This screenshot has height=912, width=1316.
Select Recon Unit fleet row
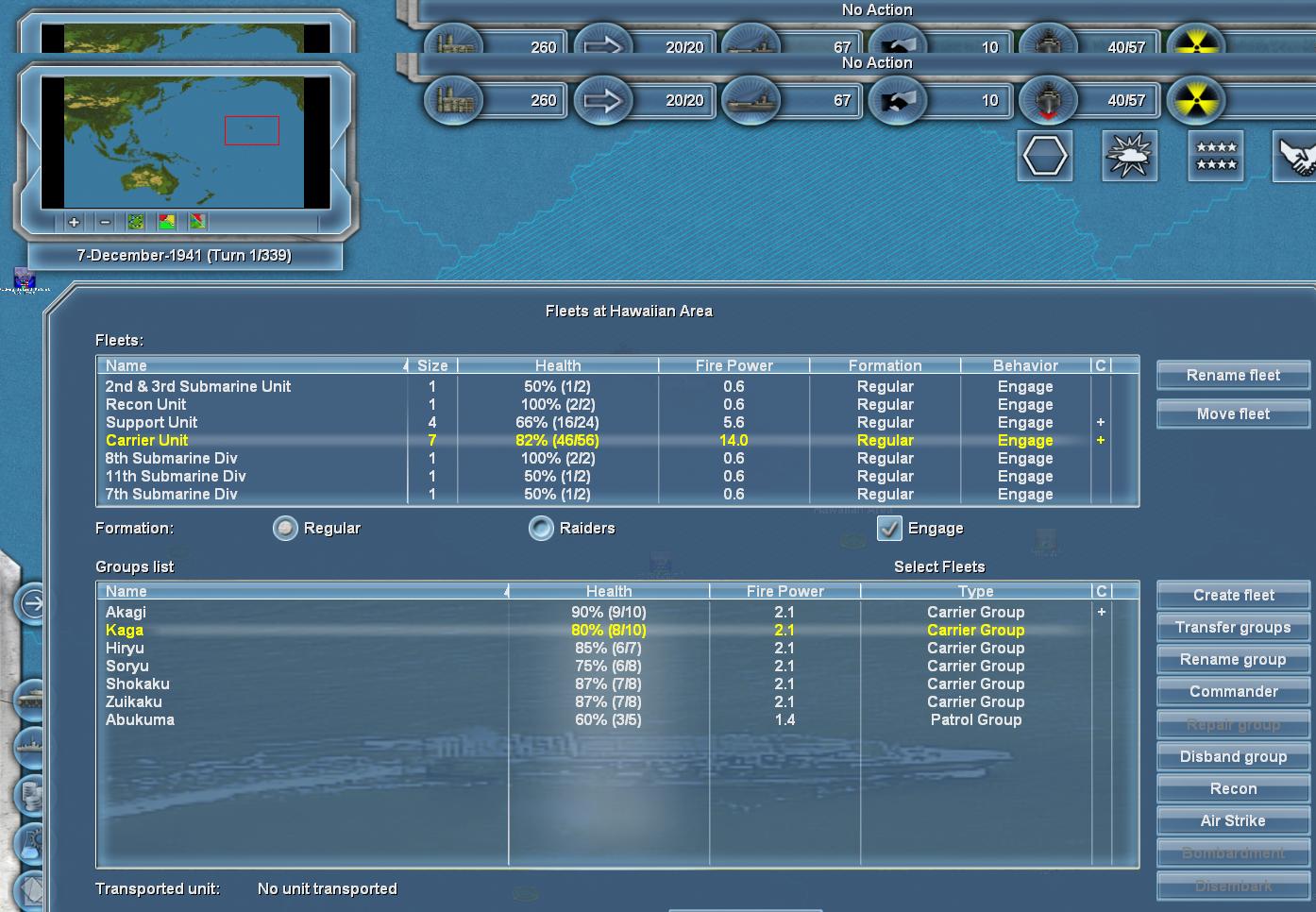[x=617, y=404]
